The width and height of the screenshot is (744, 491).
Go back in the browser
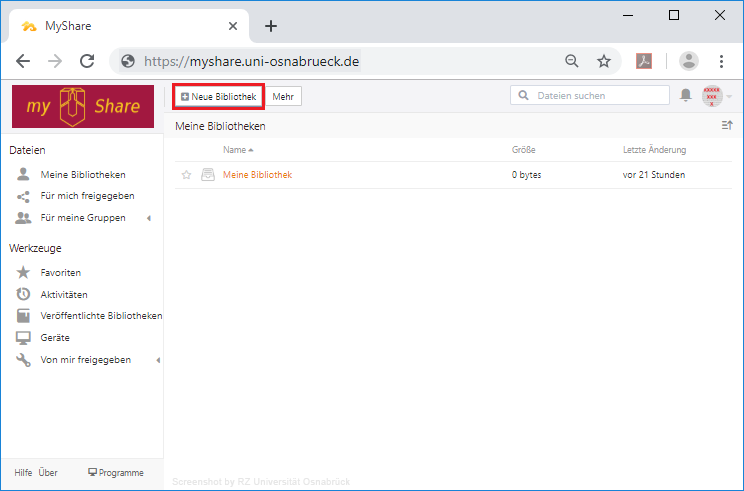(x=23, y=61)
